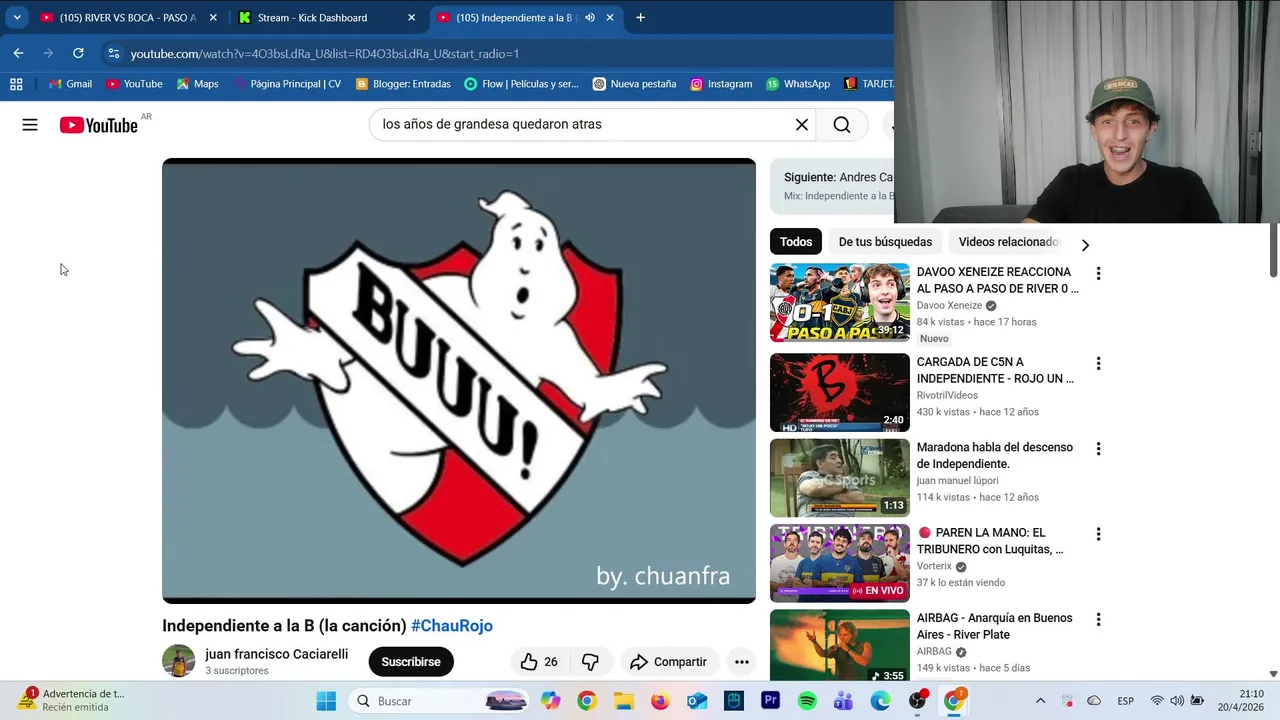Viewport: 1280px width, 720px height.
Task: Select the De tus búsquedas chip
Action: click(x=885, y=242)
